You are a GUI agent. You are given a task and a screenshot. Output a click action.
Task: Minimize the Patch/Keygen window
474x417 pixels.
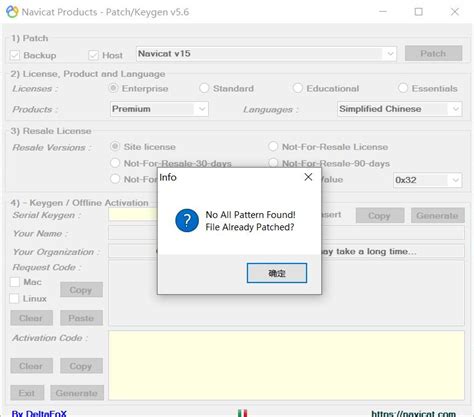click(383, 12)
